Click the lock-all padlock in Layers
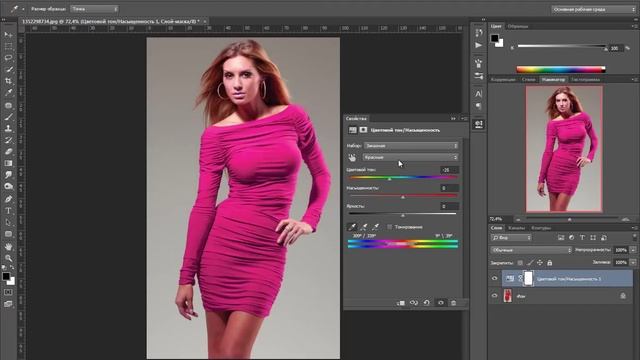 550,263
